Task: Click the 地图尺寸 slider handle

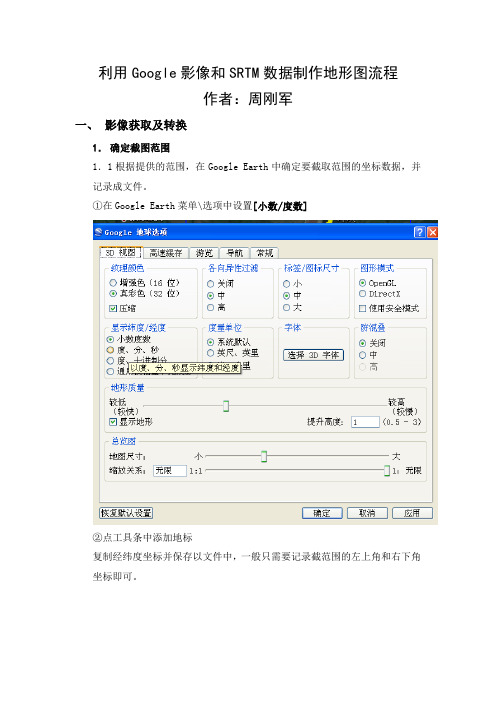Action: (x=264, y=456)
